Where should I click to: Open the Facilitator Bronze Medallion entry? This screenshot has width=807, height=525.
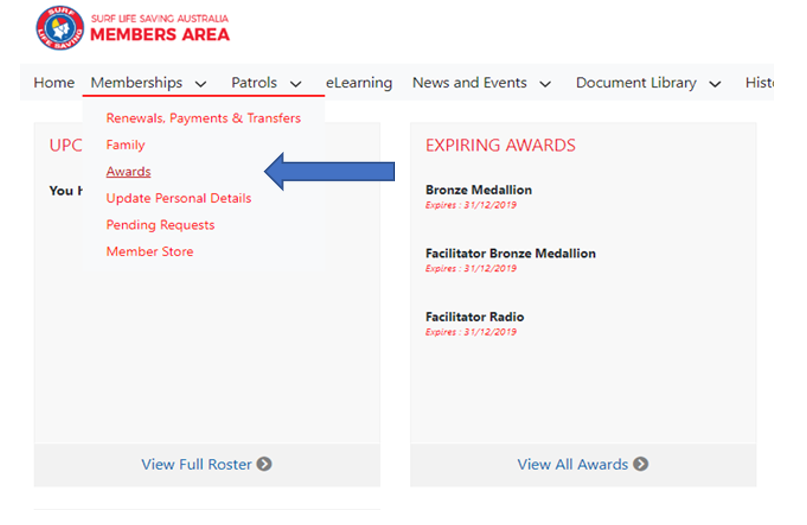coord(510,253)
